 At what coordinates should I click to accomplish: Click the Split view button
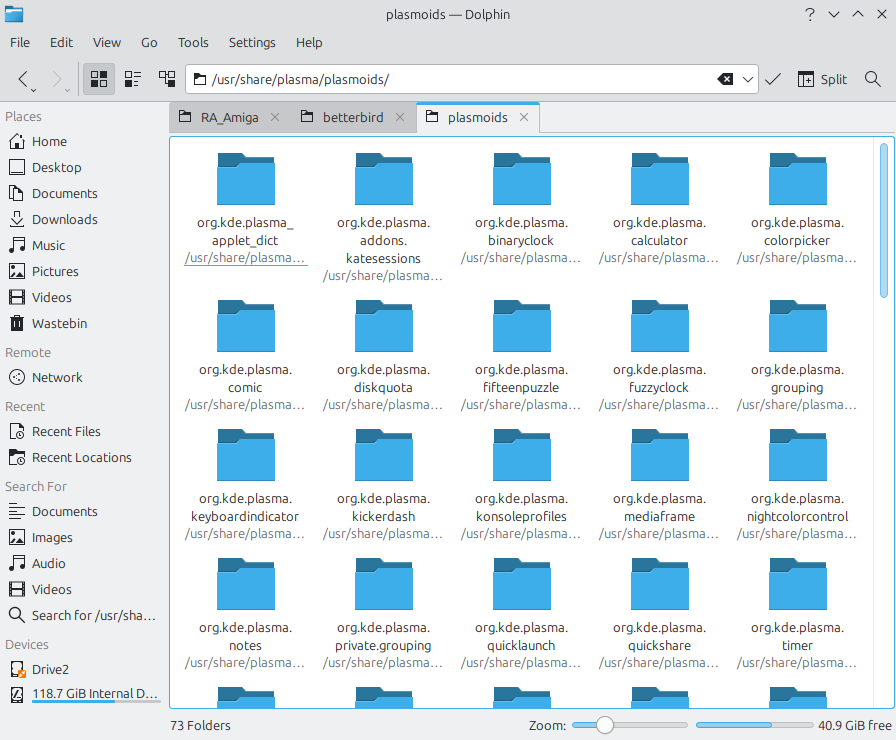pyautogui.click(x=822, y=79)
